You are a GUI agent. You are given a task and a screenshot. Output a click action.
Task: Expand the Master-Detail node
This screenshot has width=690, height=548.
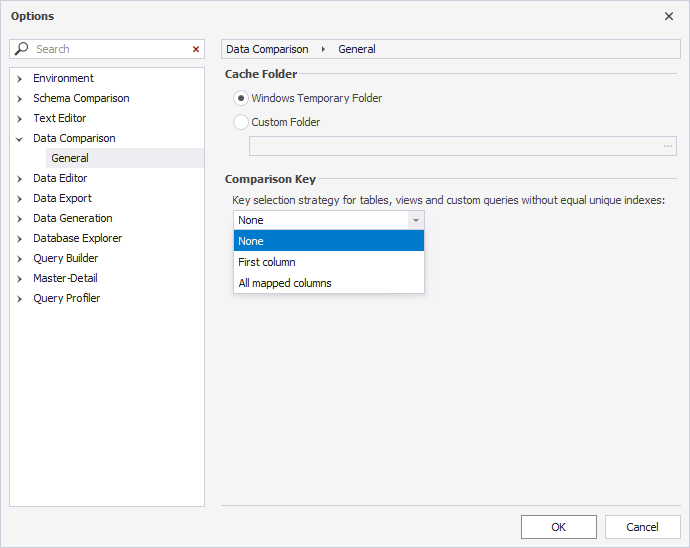pos(19,279)
